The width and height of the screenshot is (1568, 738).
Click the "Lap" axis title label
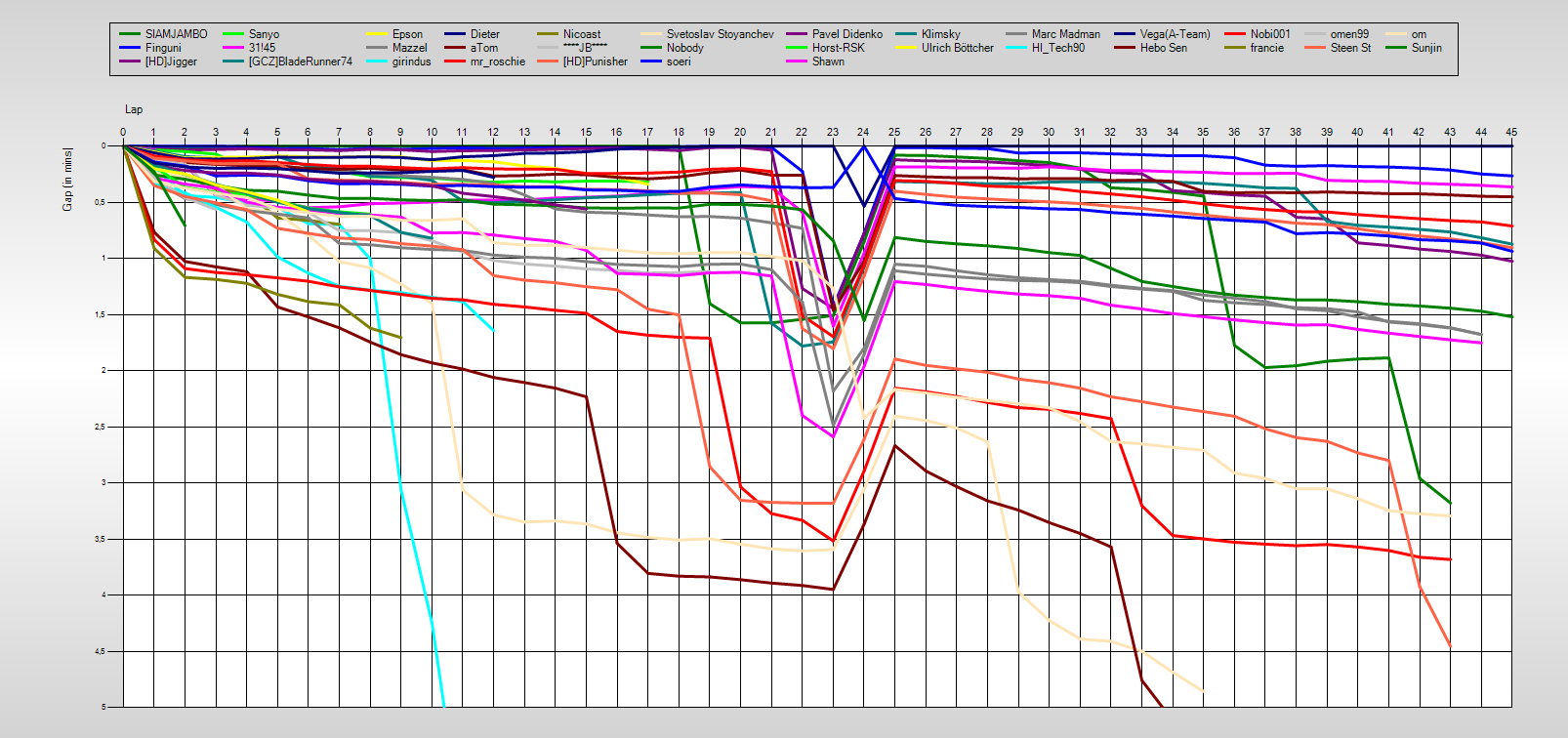[x=134, y=109]
